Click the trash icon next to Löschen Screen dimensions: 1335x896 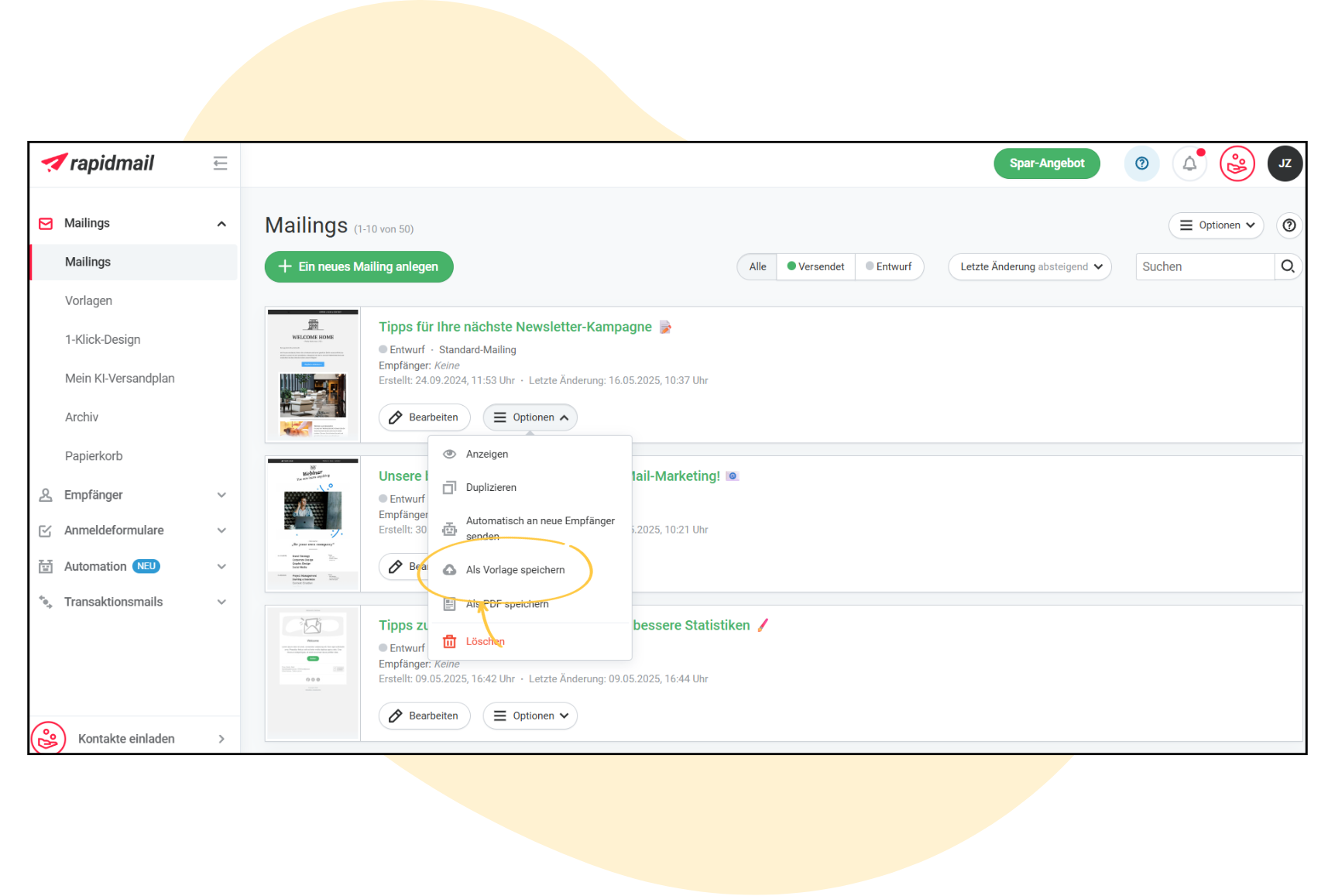click(449, 641)
